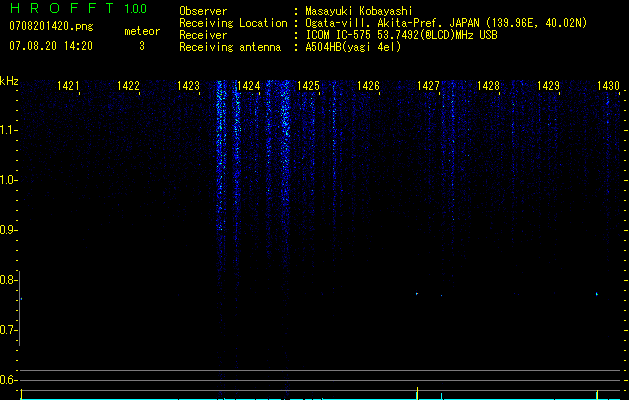Click the HROFFT 1.0.0 title text
The image size is (629, 400).
pyautogui.click(x=78, y=8)
